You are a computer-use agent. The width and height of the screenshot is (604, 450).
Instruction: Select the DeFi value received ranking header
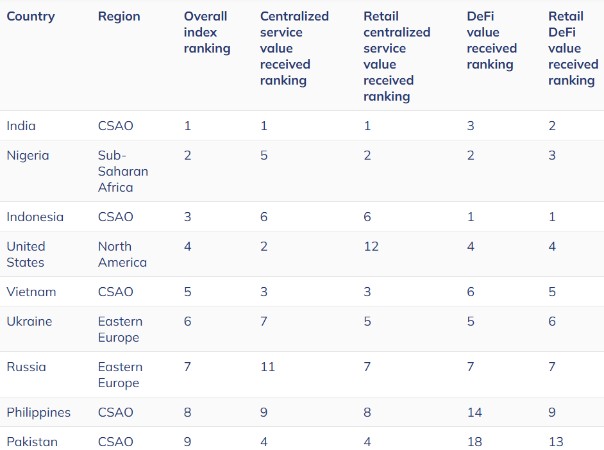492,41
